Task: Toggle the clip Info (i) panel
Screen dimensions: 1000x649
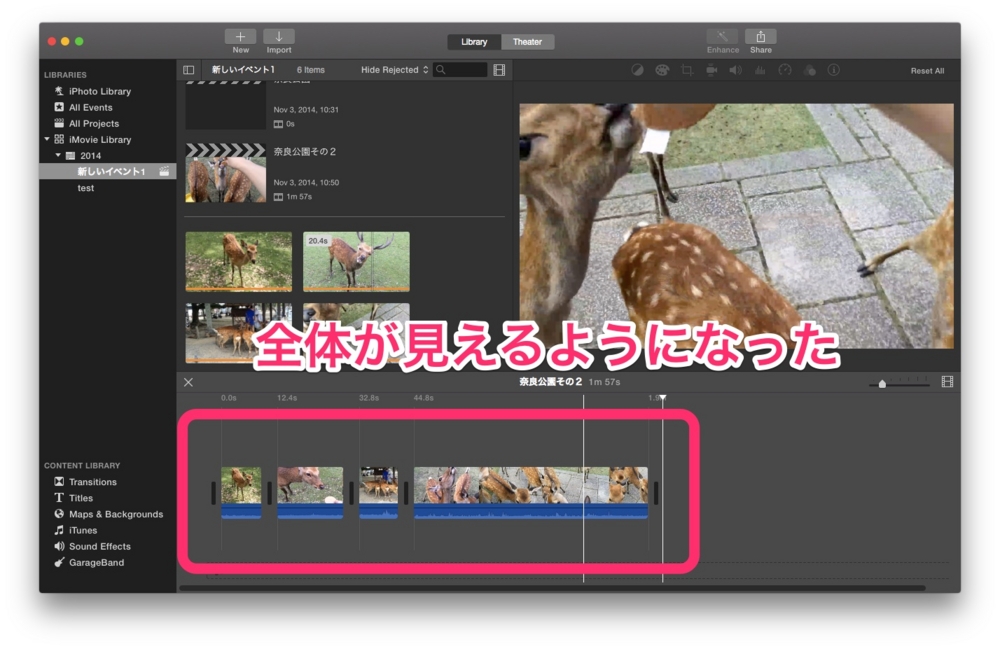Action: pyautogui.click(x=832, y=70)
